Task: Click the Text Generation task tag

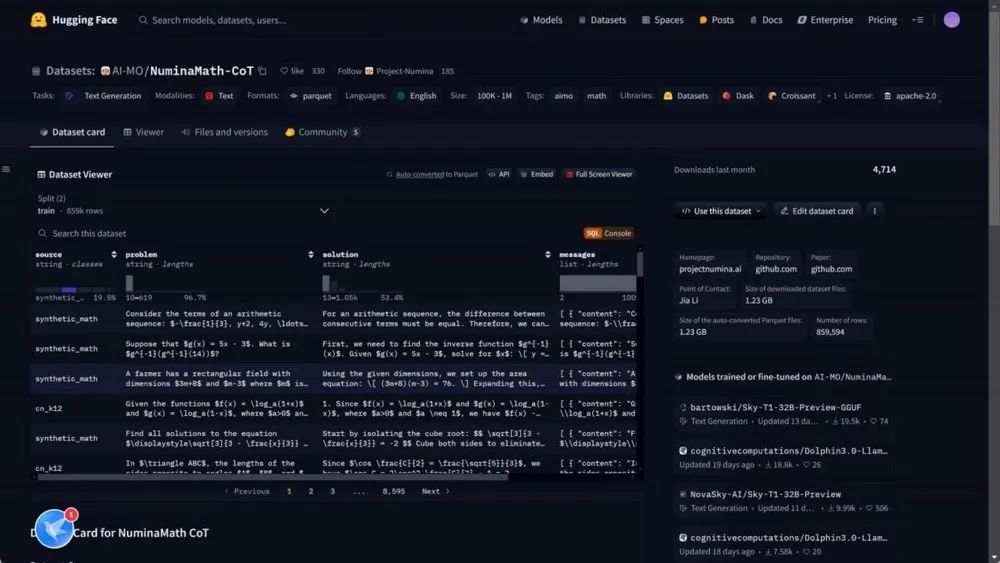Action: click(106, 96)
